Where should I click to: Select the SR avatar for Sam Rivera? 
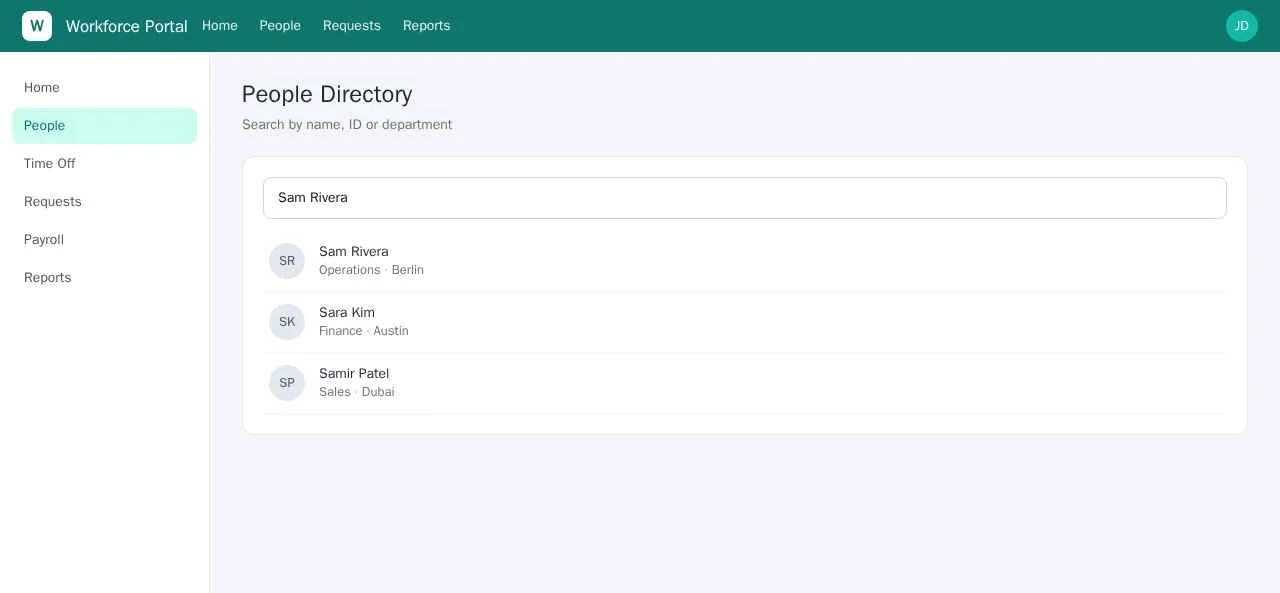tap(287, 261)
